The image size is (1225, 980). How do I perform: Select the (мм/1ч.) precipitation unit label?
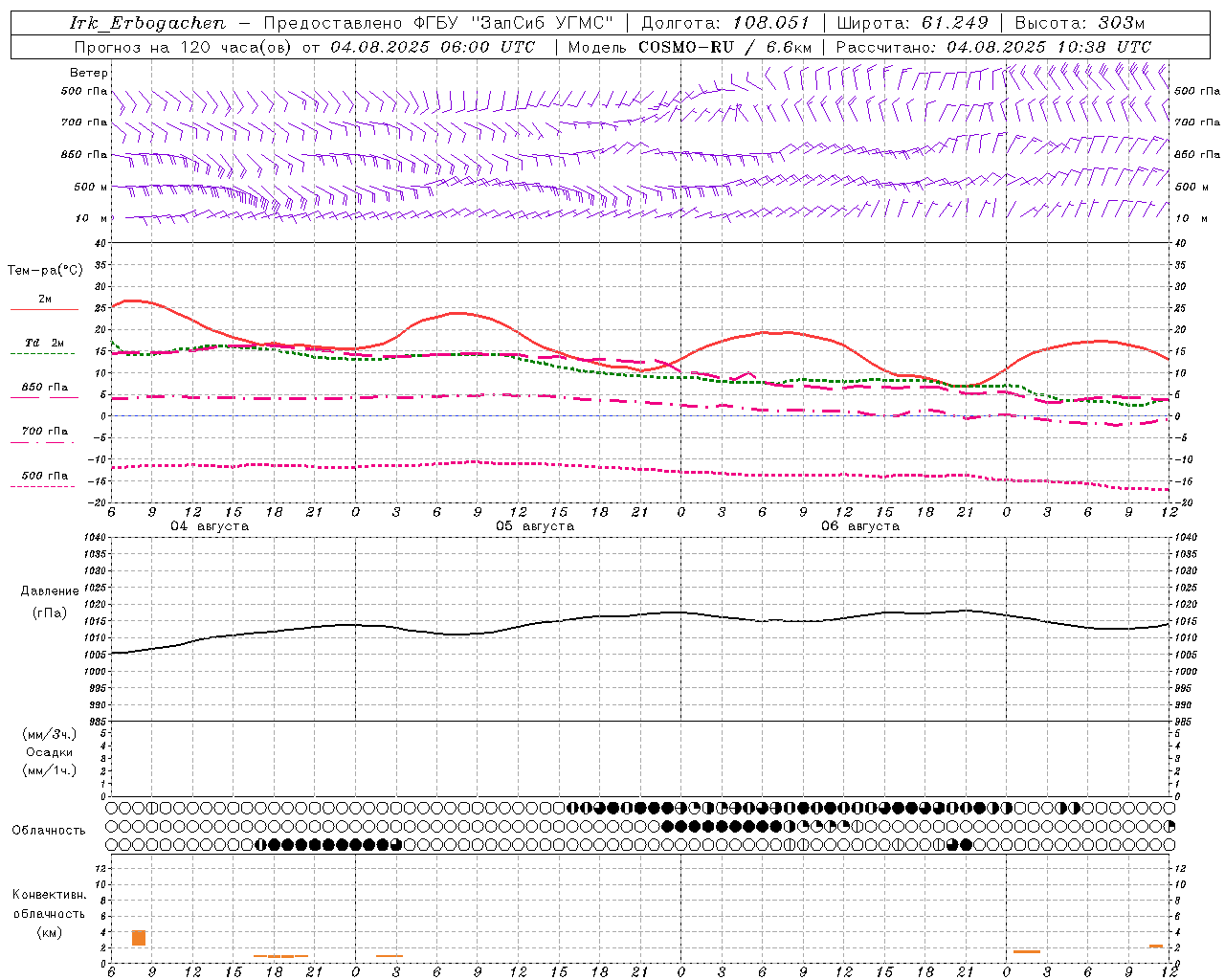pyautogui.click(x=50, y=770)
